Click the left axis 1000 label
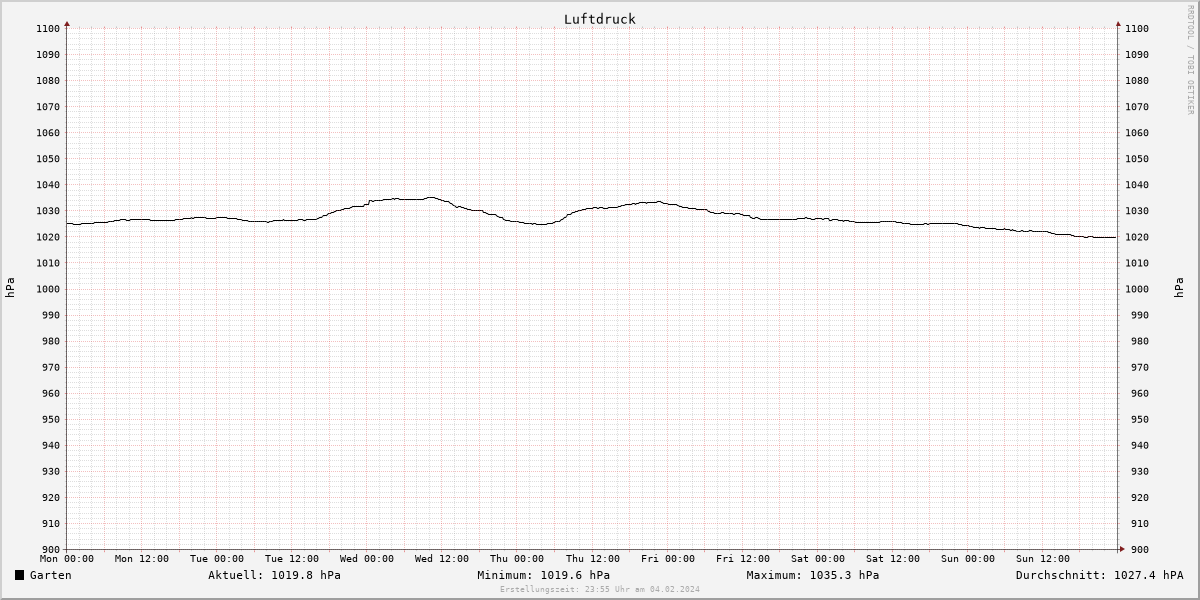 (x=48, y=289)
